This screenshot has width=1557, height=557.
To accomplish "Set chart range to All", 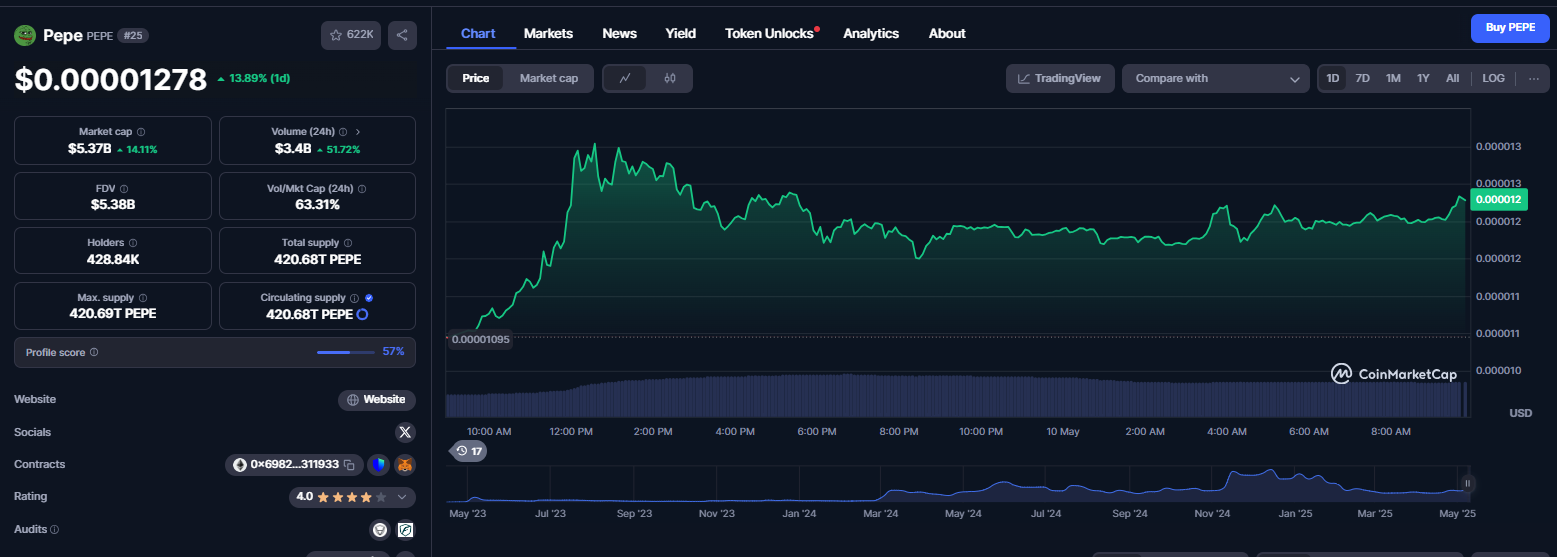I will click(x=1452, y=78).
